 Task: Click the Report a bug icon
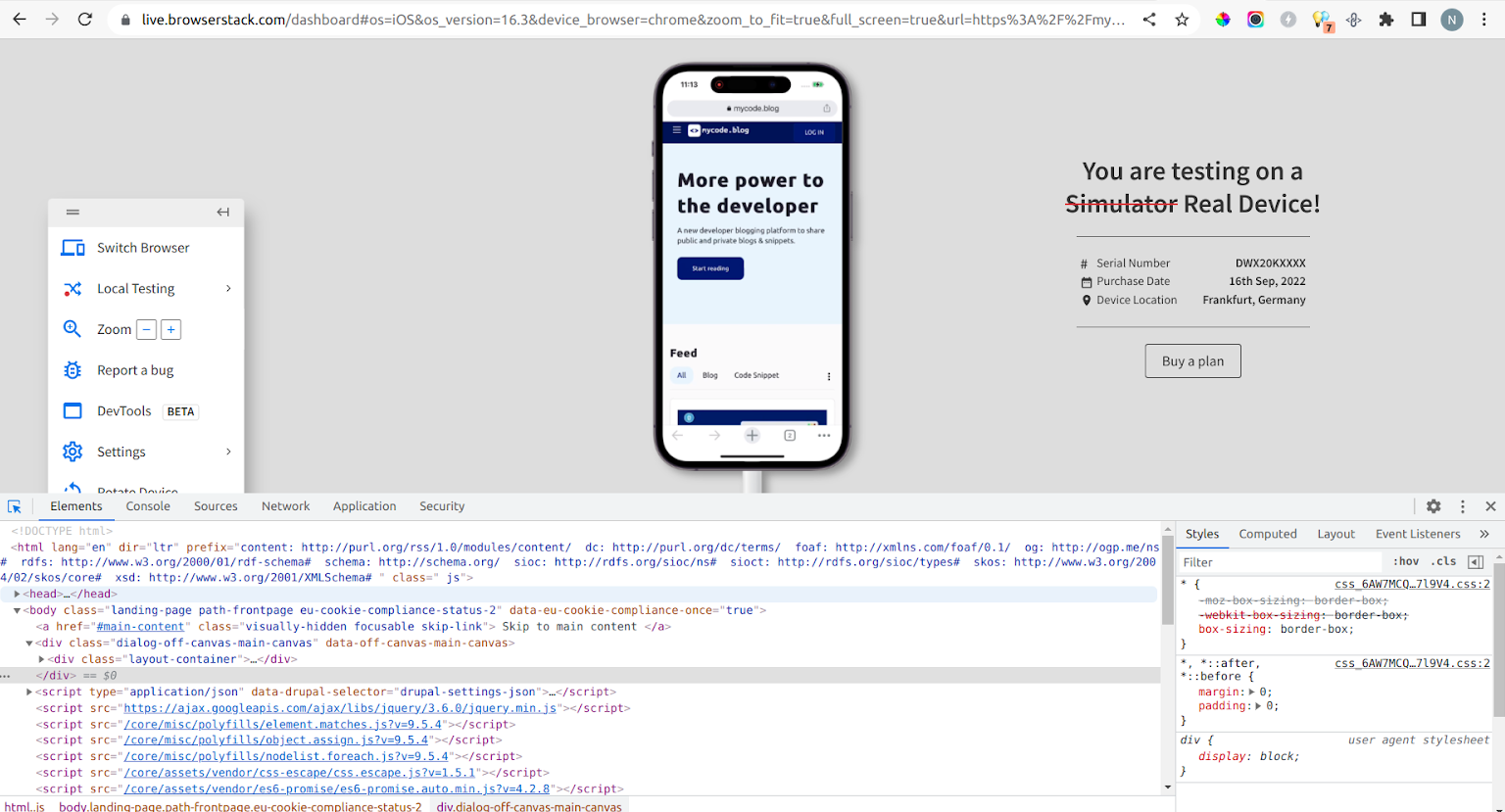[x=73, y=370]
